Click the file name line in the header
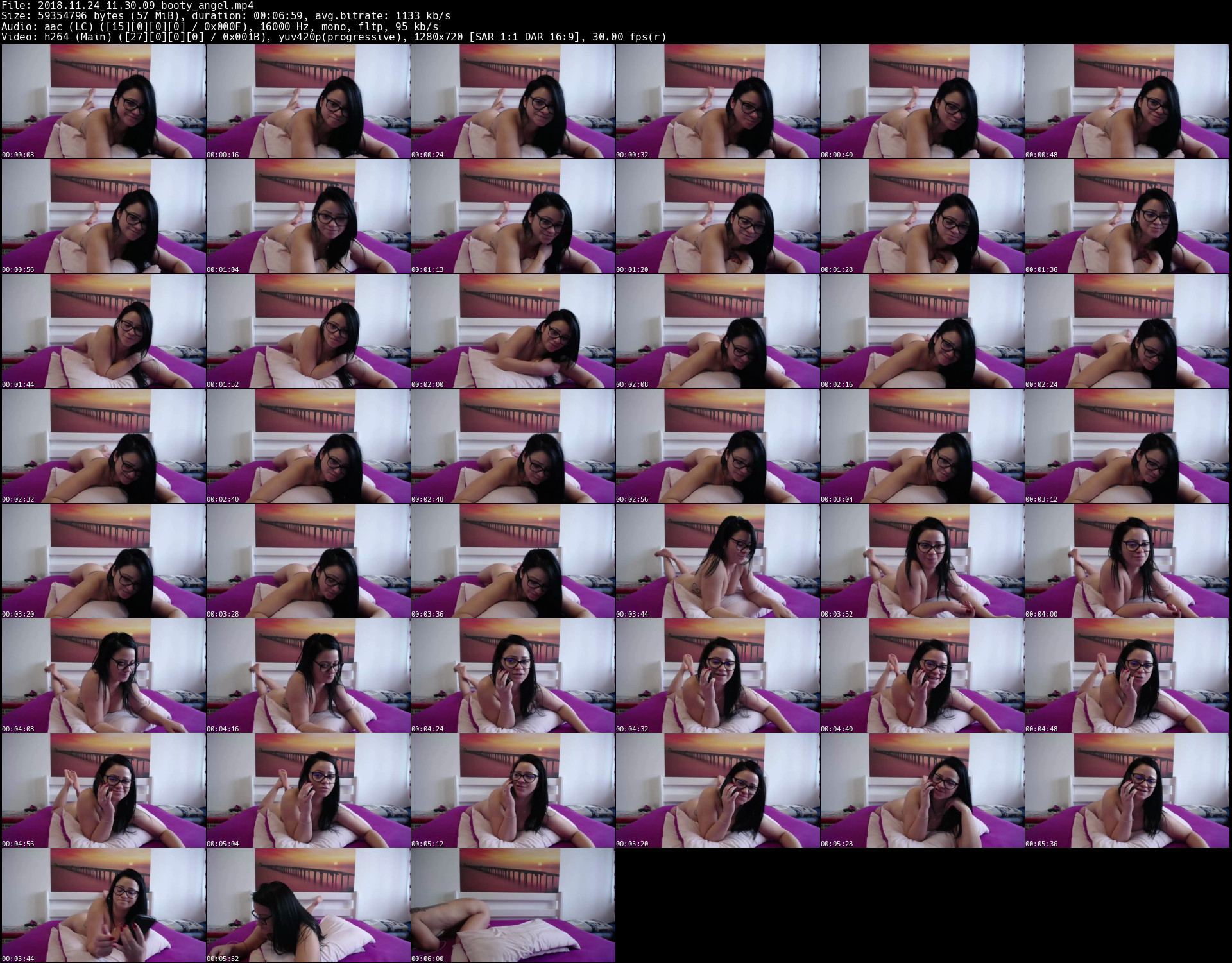 pos(128,6)
